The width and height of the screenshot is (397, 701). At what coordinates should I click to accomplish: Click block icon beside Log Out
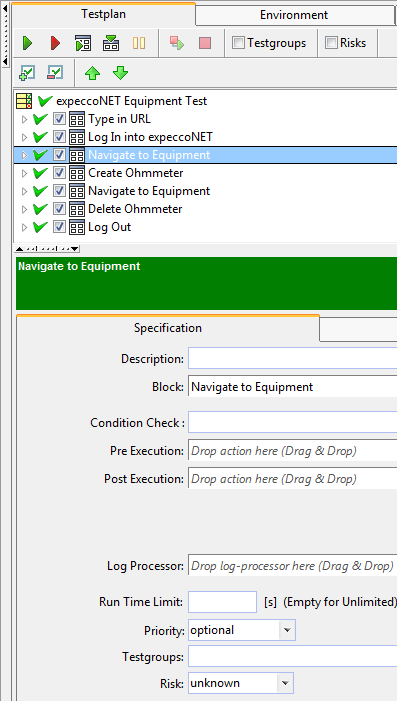click(77, 227)
